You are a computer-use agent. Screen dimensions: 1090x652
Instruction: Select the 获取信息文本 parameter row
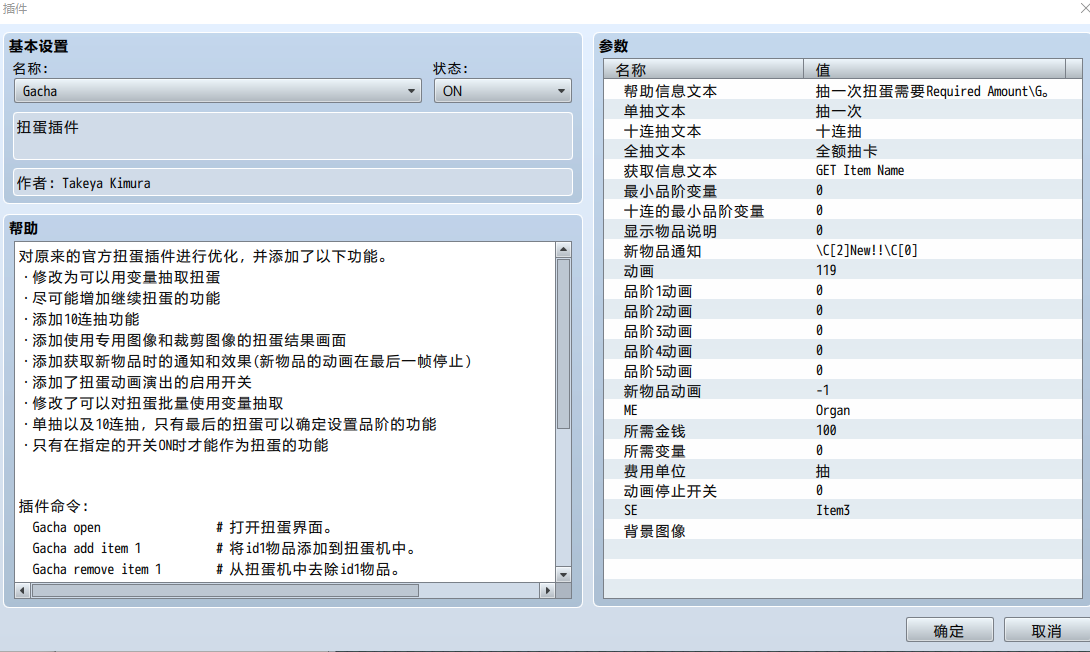tap(843, 171)
